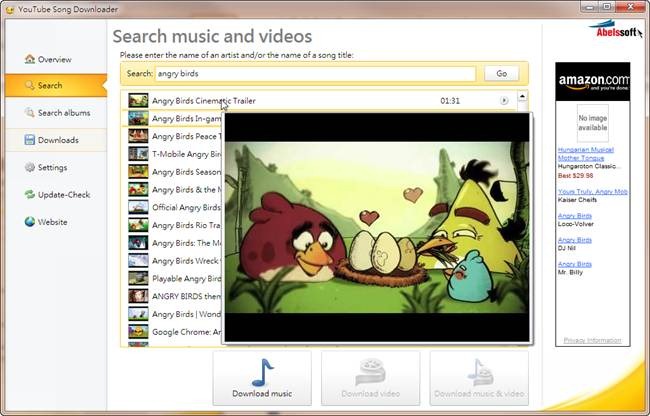The width and height of the screenshot is (650, 416).
Task: Click the Download video button
Action: (x=371, y=379)
